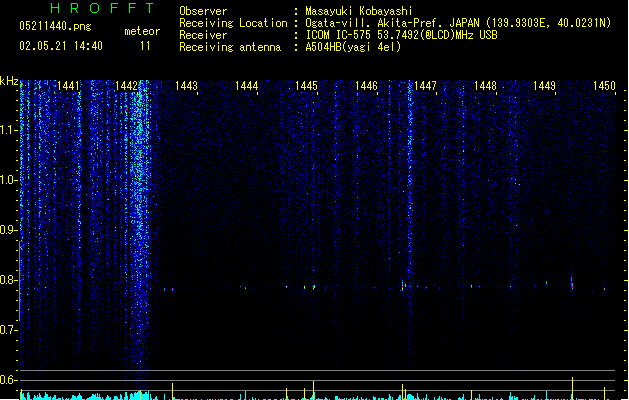Click the 1442 time axis label
Image resolution: width=629 pixels, height=400 pixels.
click(x=126, y=86)
